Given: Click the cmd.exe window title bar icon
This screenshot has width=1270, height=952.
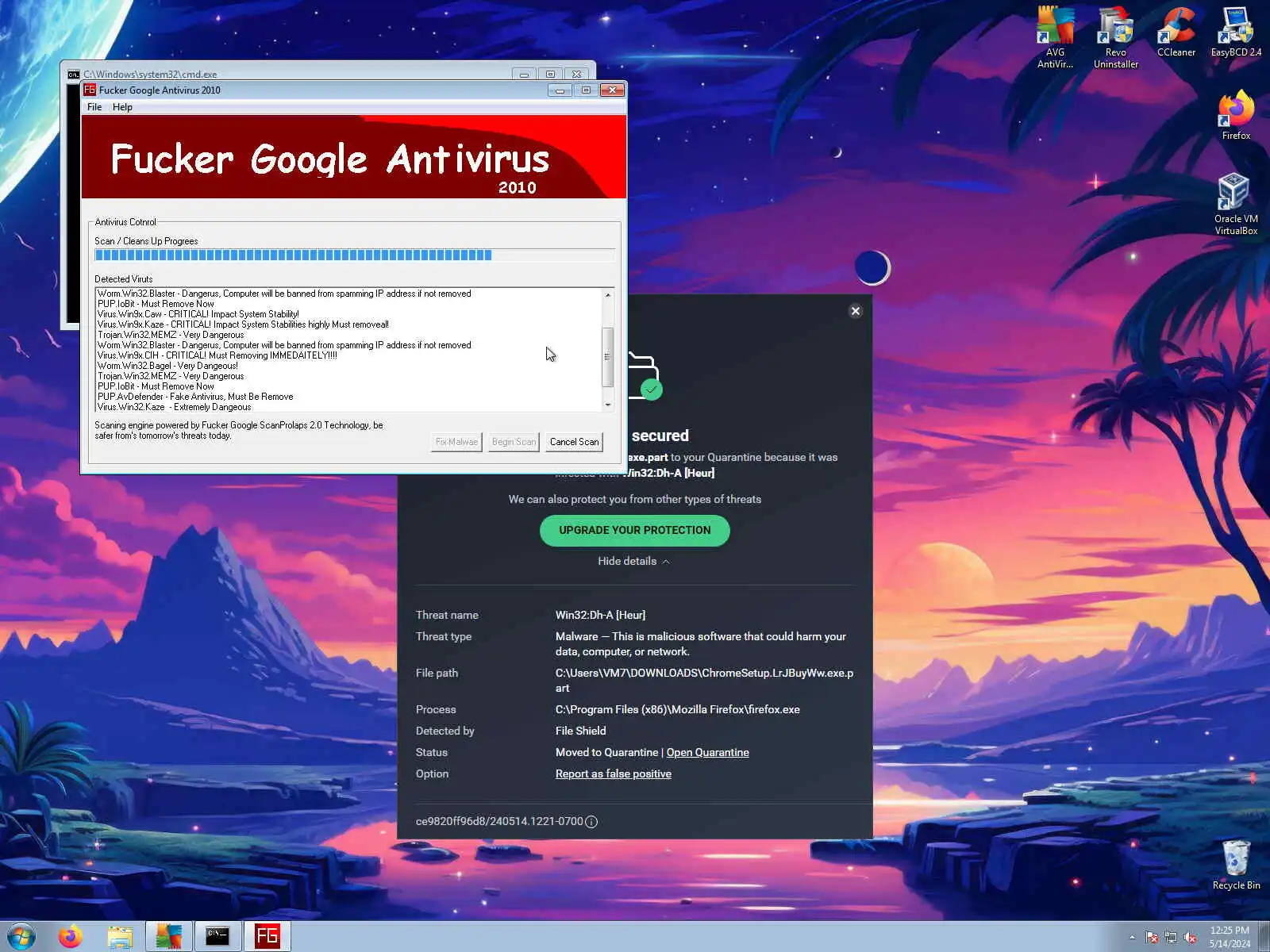Looking at the screenshot, I should 74,74.
